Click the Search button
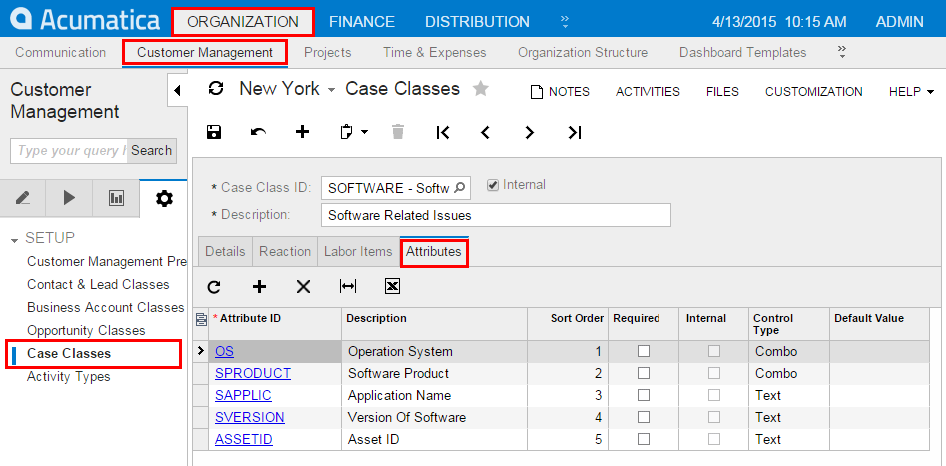Viewport: 946px width, 466px height. [152, 151]
